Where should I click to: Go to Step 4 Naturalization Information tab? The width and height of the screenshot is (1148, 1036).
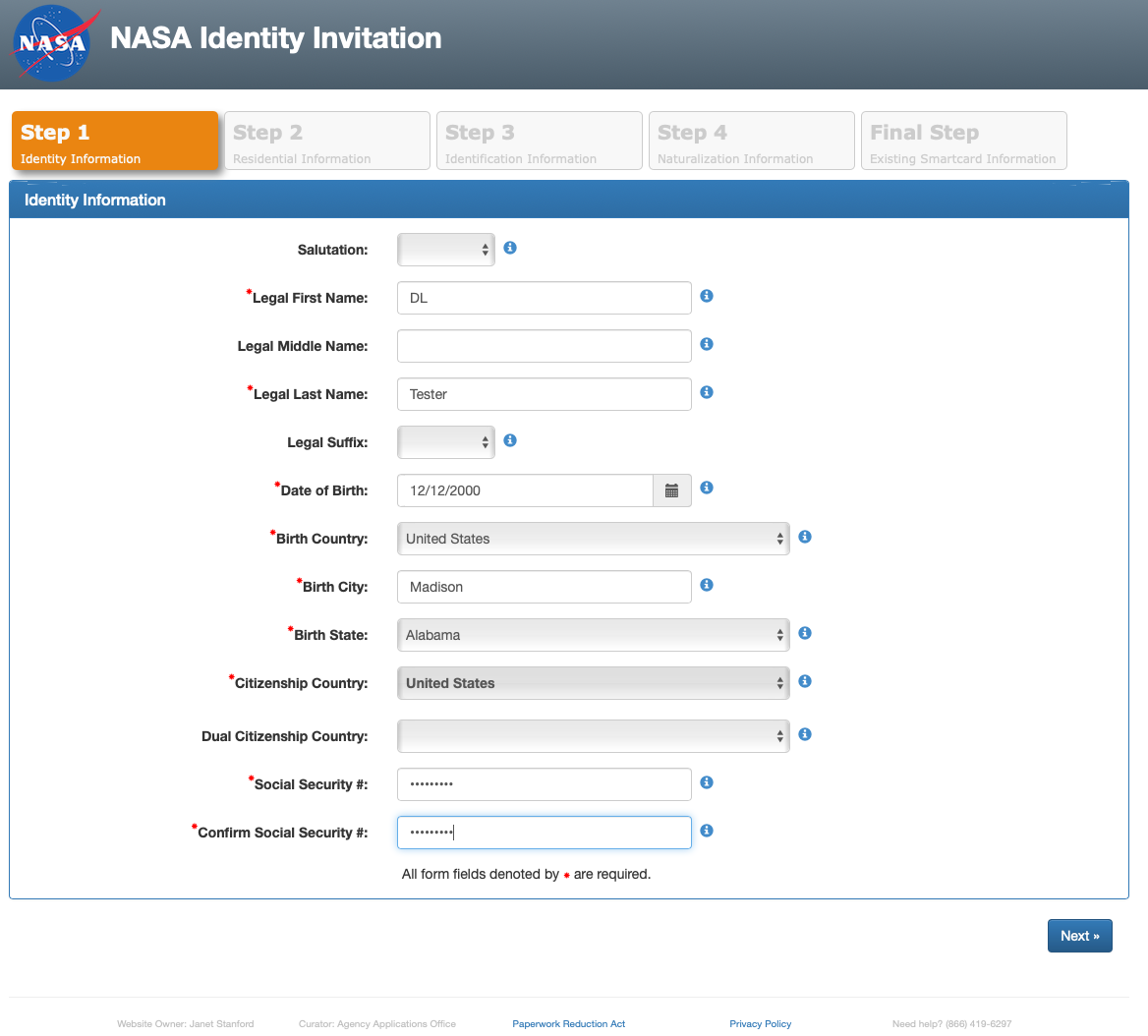tap(752, 142)
